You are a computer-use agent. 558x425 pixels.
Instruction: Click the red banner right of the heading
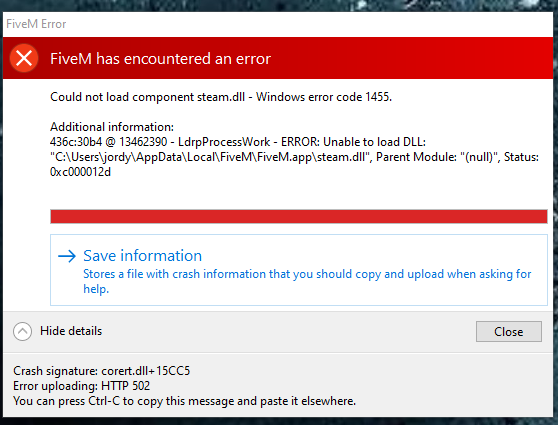coord(412,58)
